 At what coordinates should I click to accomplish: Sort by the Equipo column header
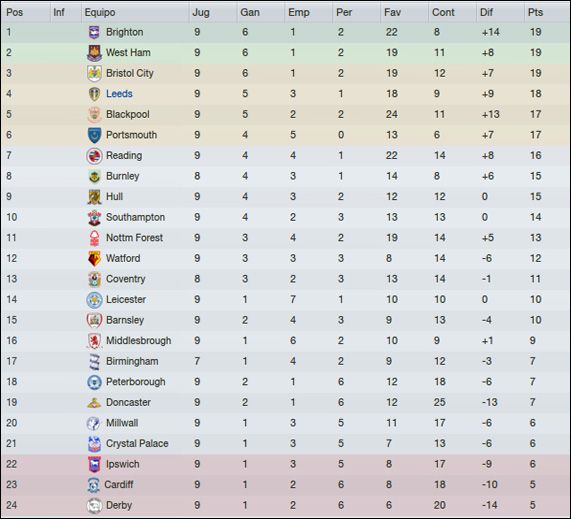[x=100, y=12]
